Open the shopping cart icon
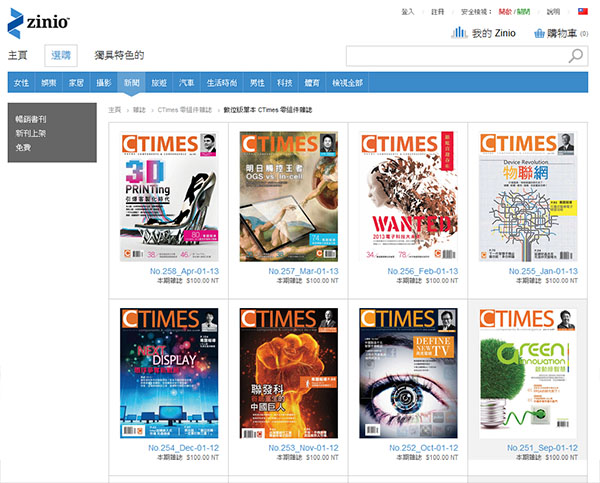Viewport: 600px width, 483px height. (540, 33)
